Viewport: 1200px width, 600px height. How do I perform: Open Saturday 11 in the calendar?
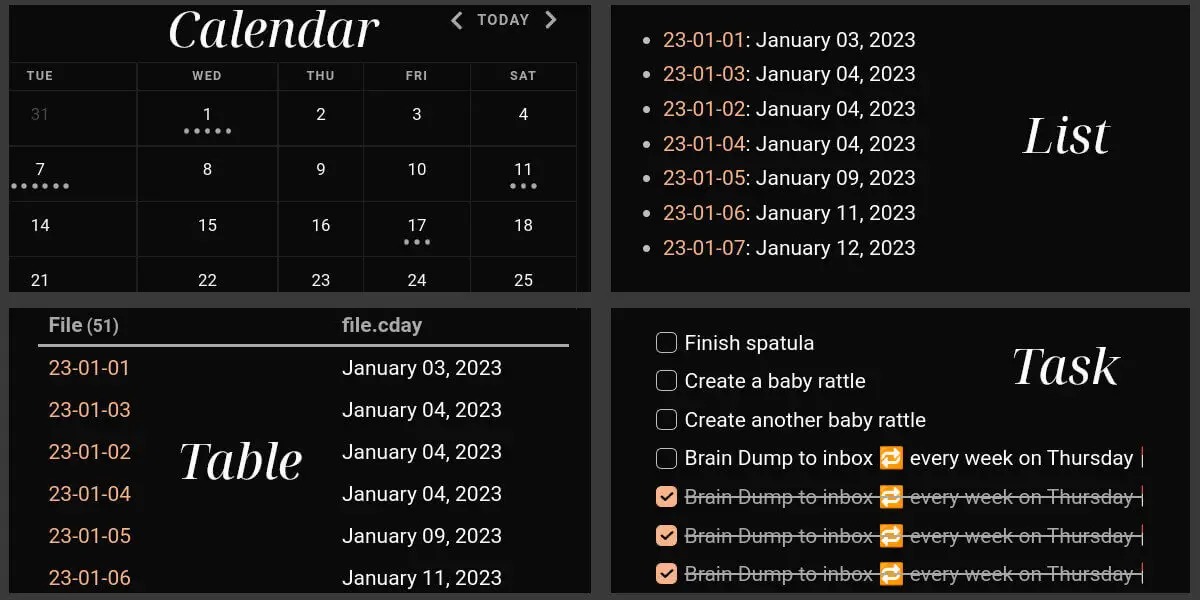[523, 175]
